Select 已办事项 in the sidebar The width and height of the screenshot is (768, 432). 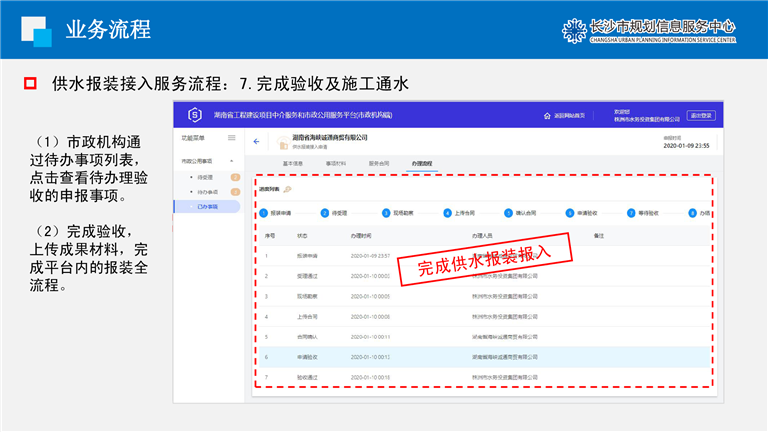tap(208, 206)
